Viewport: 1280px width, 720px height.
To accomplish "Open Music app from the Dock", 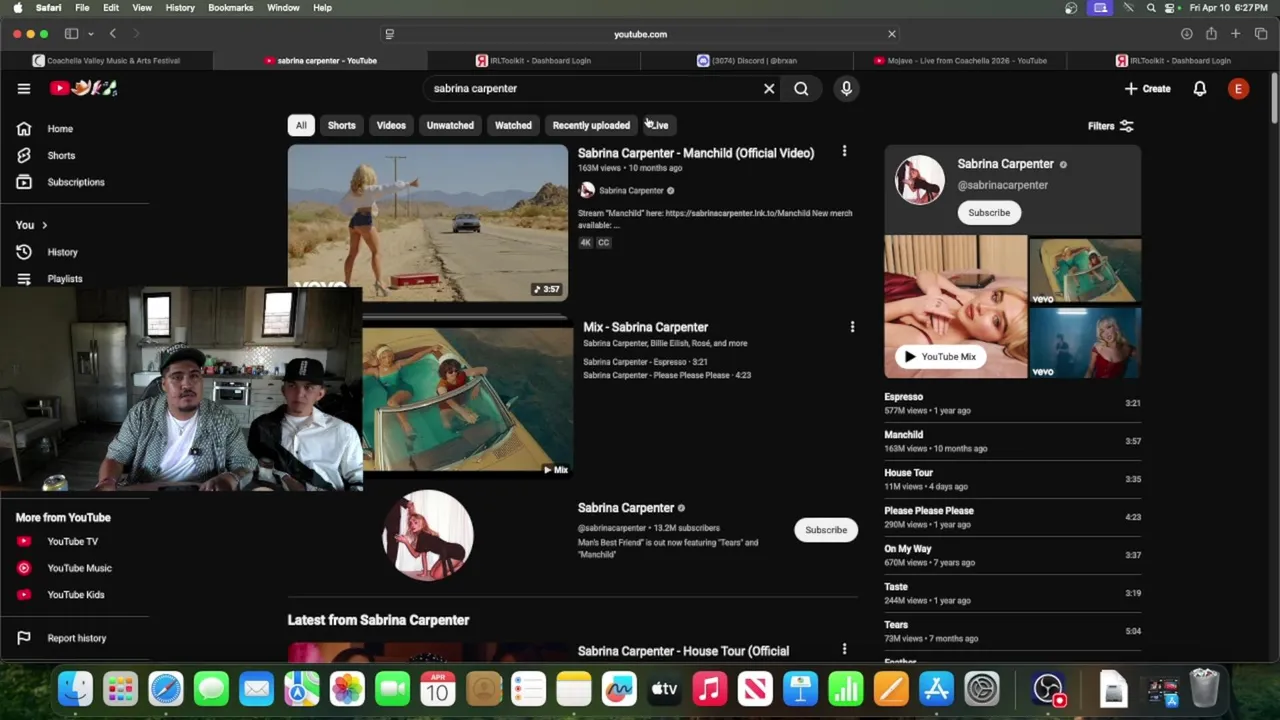I will [710, 689].
